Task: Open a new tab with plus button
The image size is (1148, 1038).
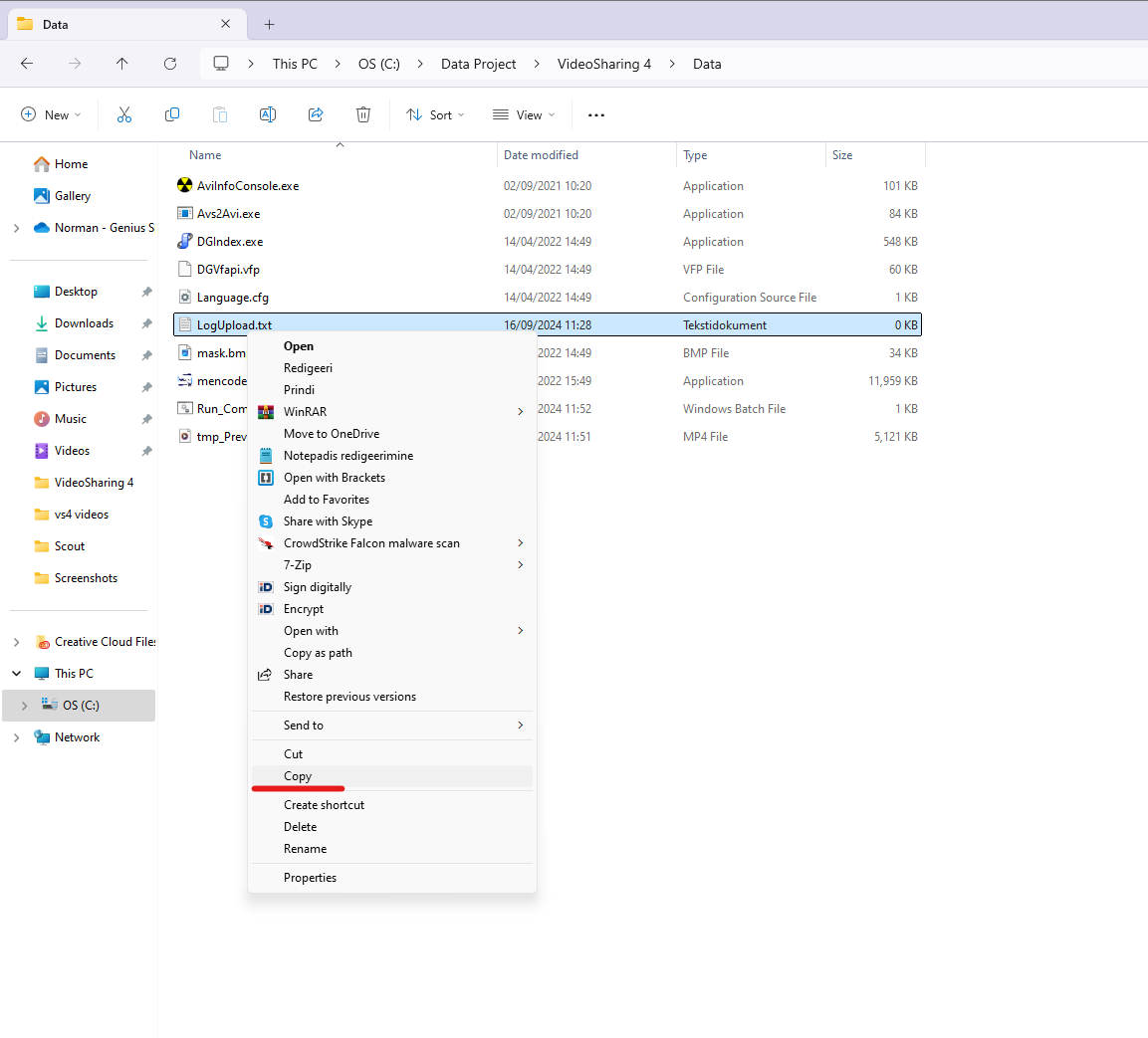Action: 270,24
